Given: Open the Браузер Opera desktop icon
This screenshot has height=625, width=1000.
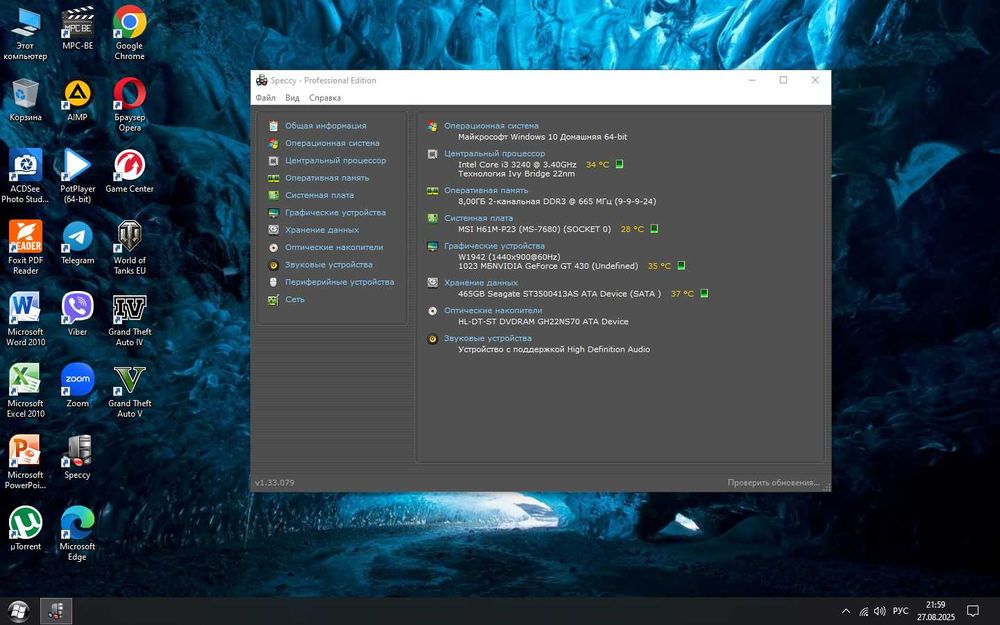Looking at the screenshot, I should click(x=129, y=105).
